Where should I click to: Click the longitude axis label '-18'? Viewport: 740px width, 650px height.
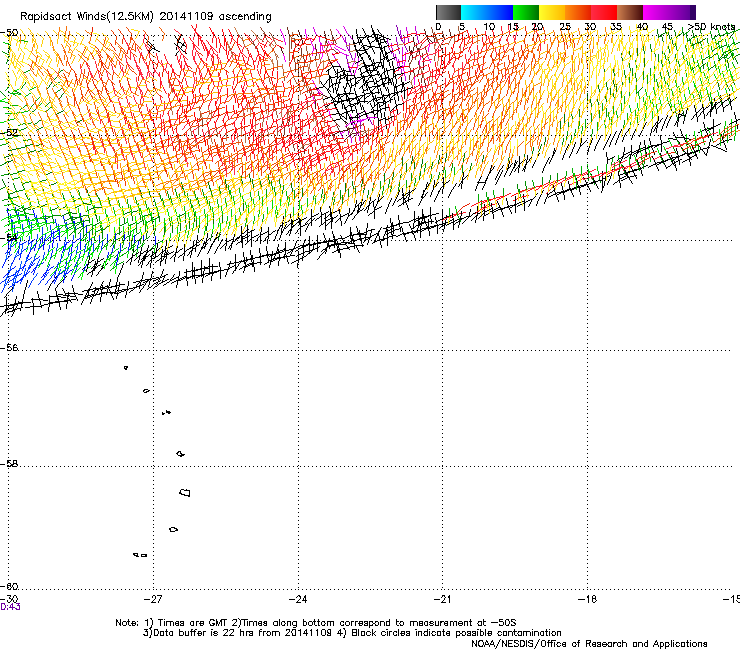(587, 599)
